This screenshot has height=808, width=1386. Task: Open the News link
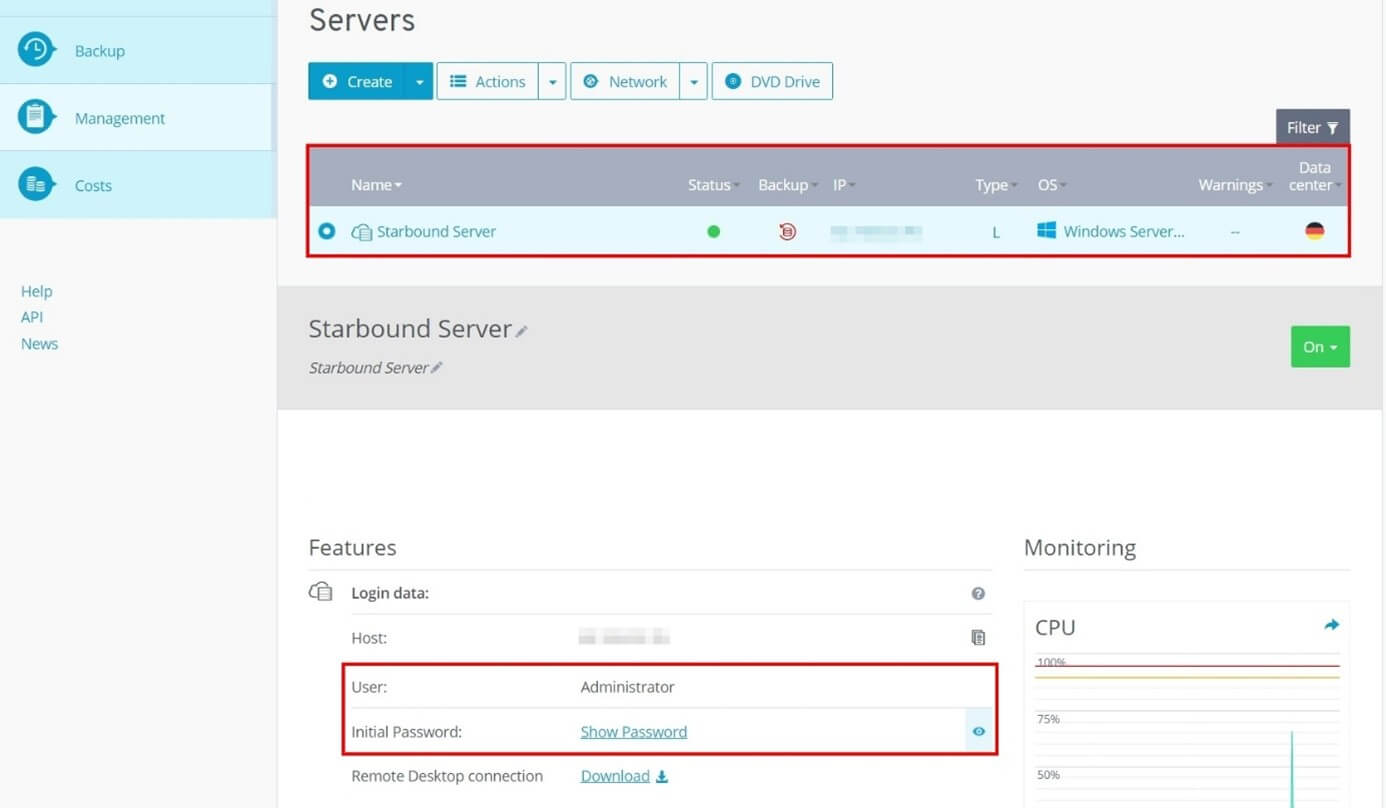tap(39, 343)
